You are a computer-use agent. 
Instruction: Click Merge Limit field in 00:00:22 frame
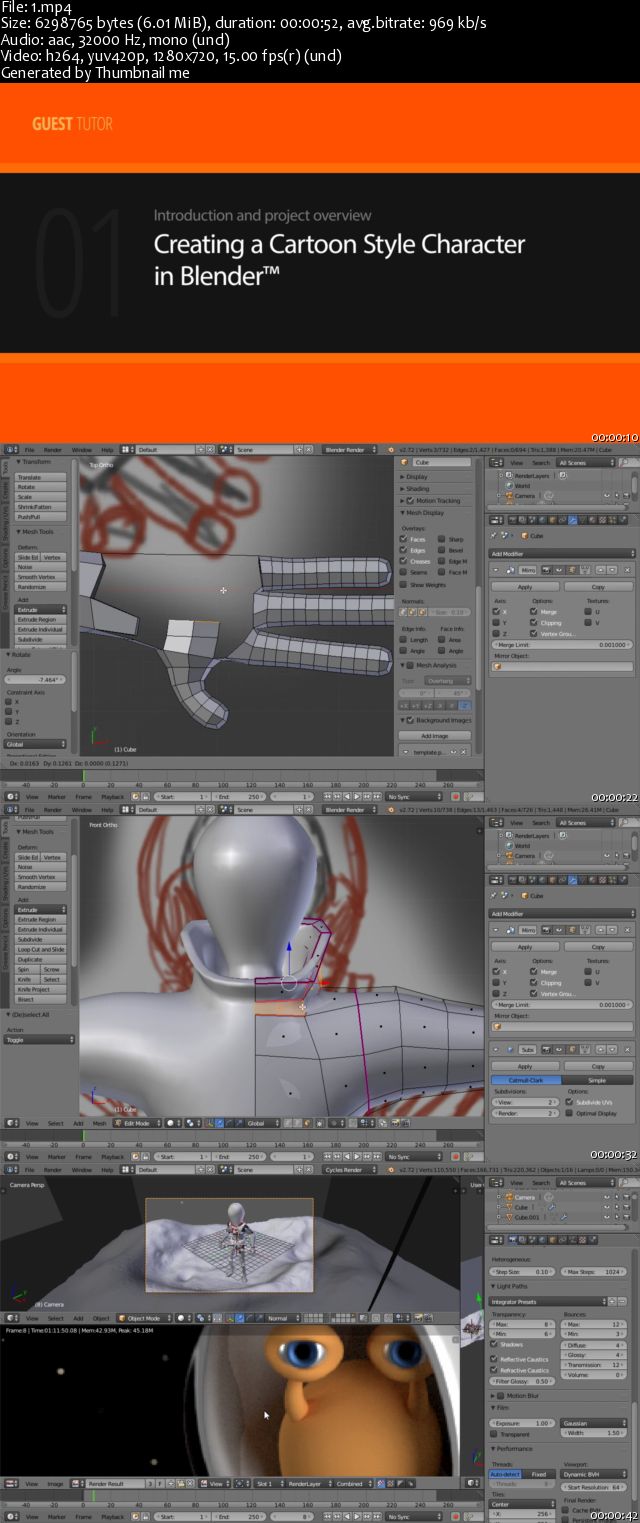562,645
